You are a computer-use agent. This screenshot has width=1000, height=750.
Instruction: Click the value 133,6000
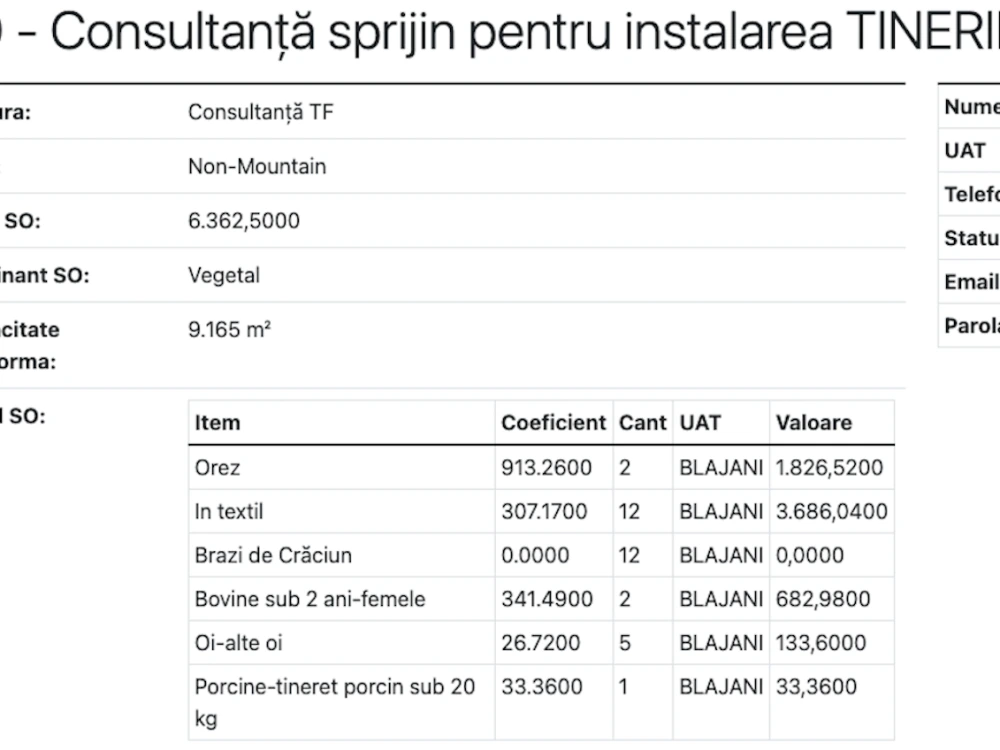click(x=821, y=643)
